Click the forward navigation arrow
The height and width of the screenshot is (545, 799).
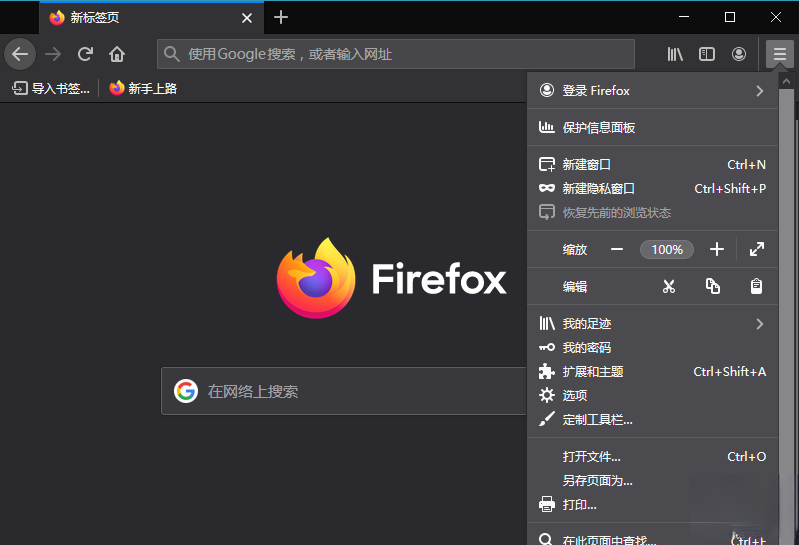coord(53,54)
